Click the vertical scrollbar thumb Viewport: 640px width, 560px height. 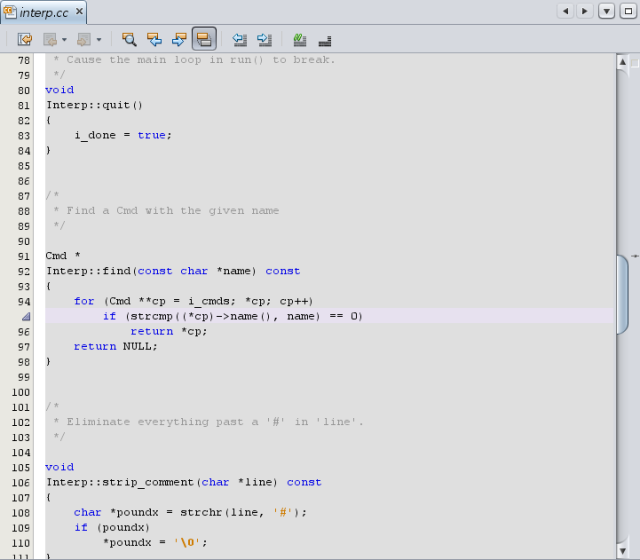(622, 295)
